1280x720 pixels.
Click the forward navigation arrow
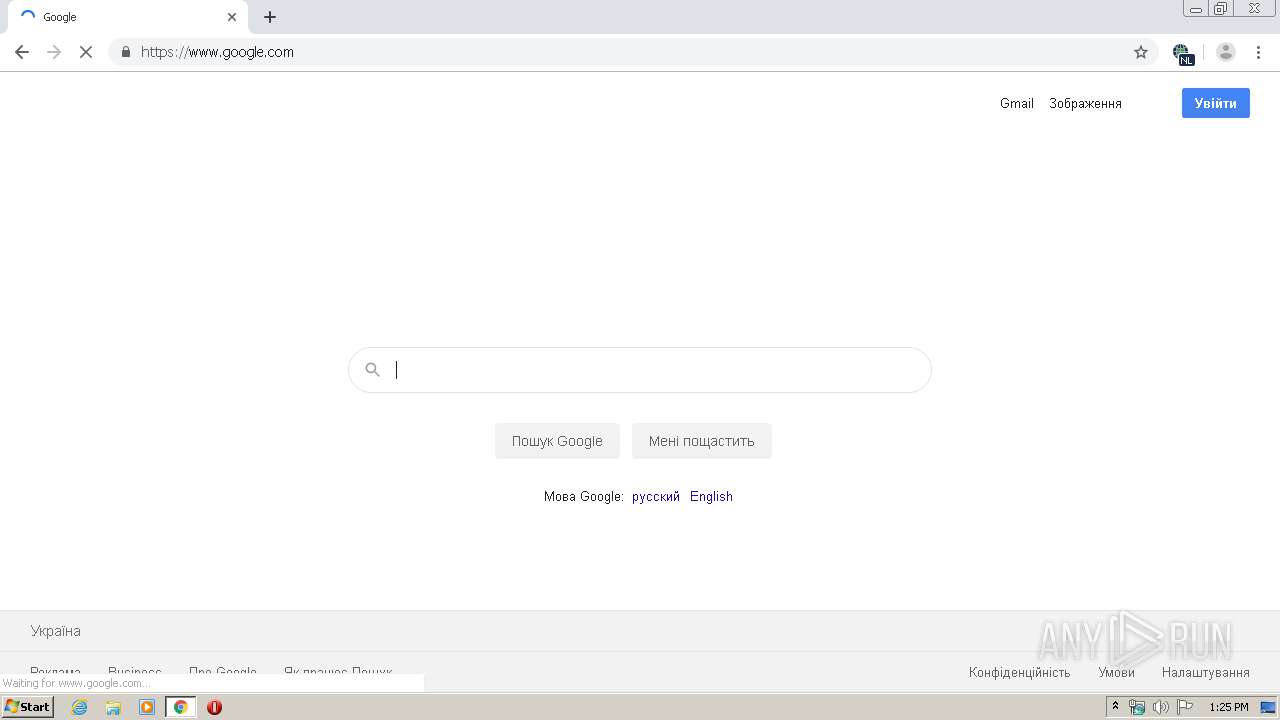[x=54, y=52]
